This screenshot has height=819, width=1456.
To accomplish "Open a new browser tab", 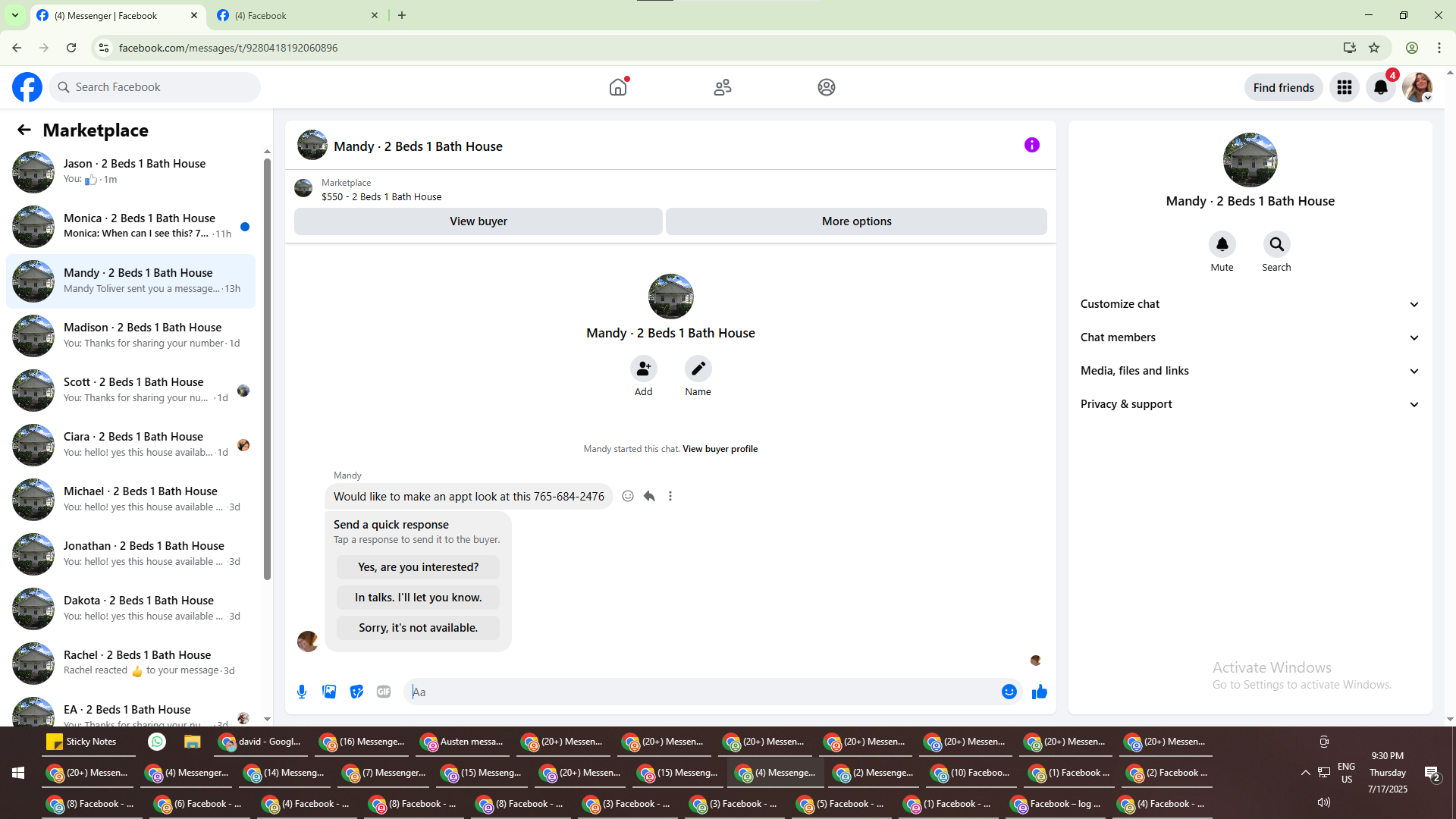I will pos(402,15).
